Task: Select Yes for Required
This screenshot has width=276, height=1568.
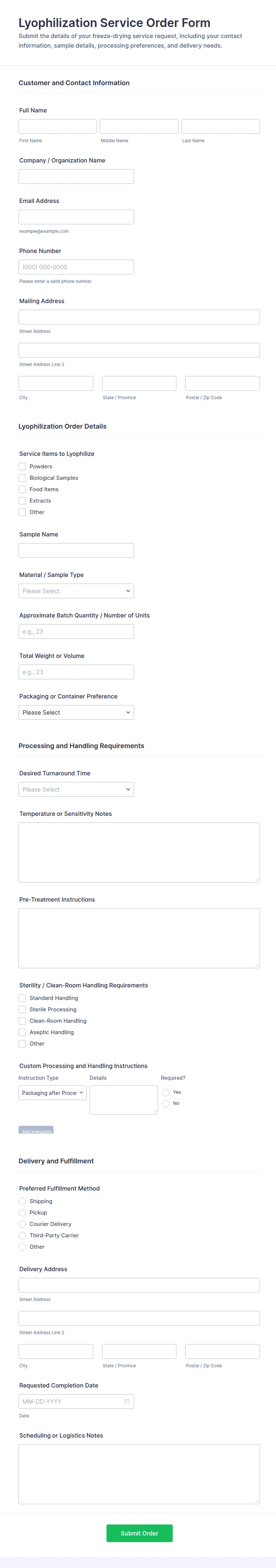Action: (166, 1093)
